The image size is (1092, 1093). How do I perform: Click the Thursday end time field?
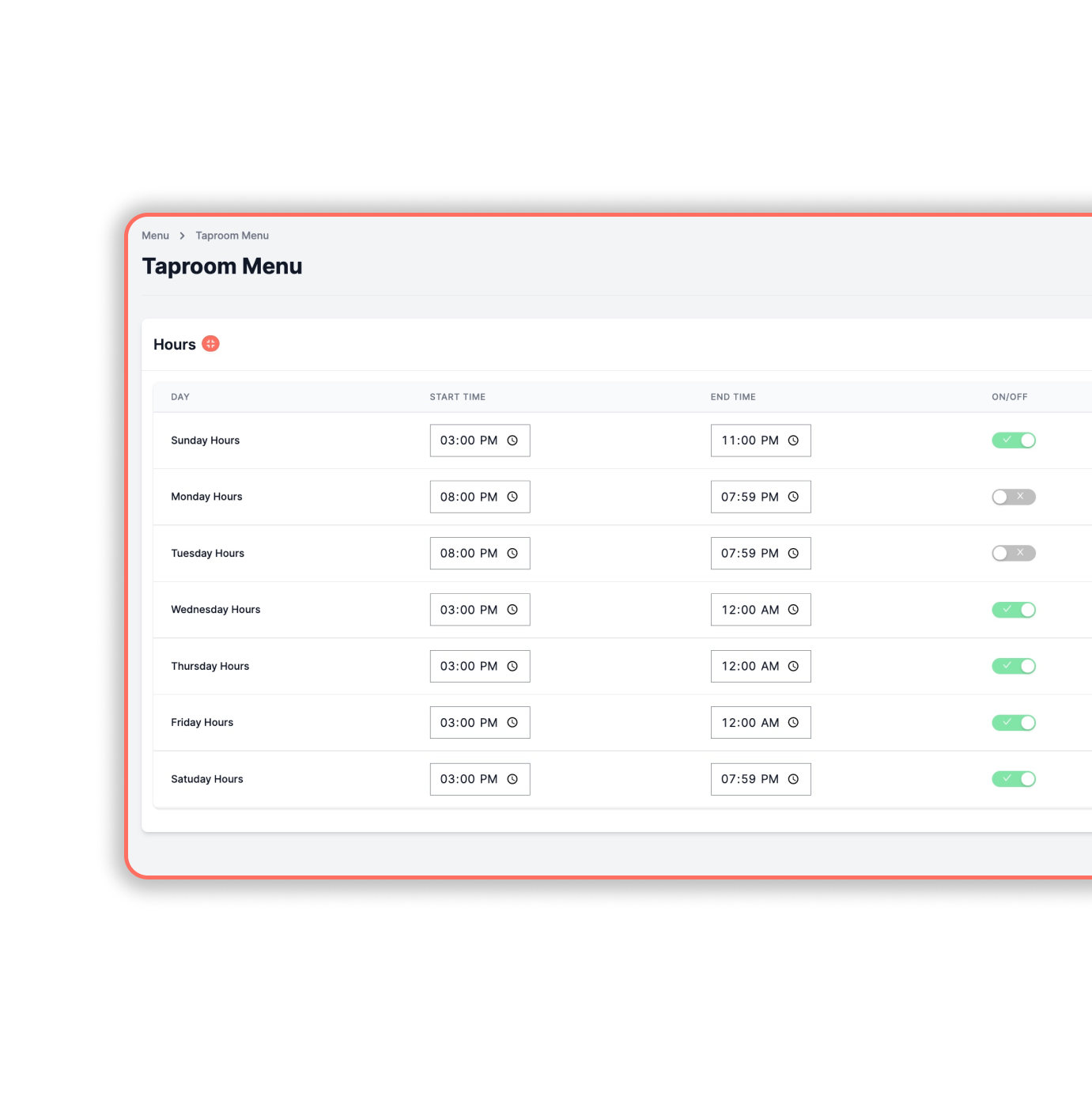tap(749, 667)
